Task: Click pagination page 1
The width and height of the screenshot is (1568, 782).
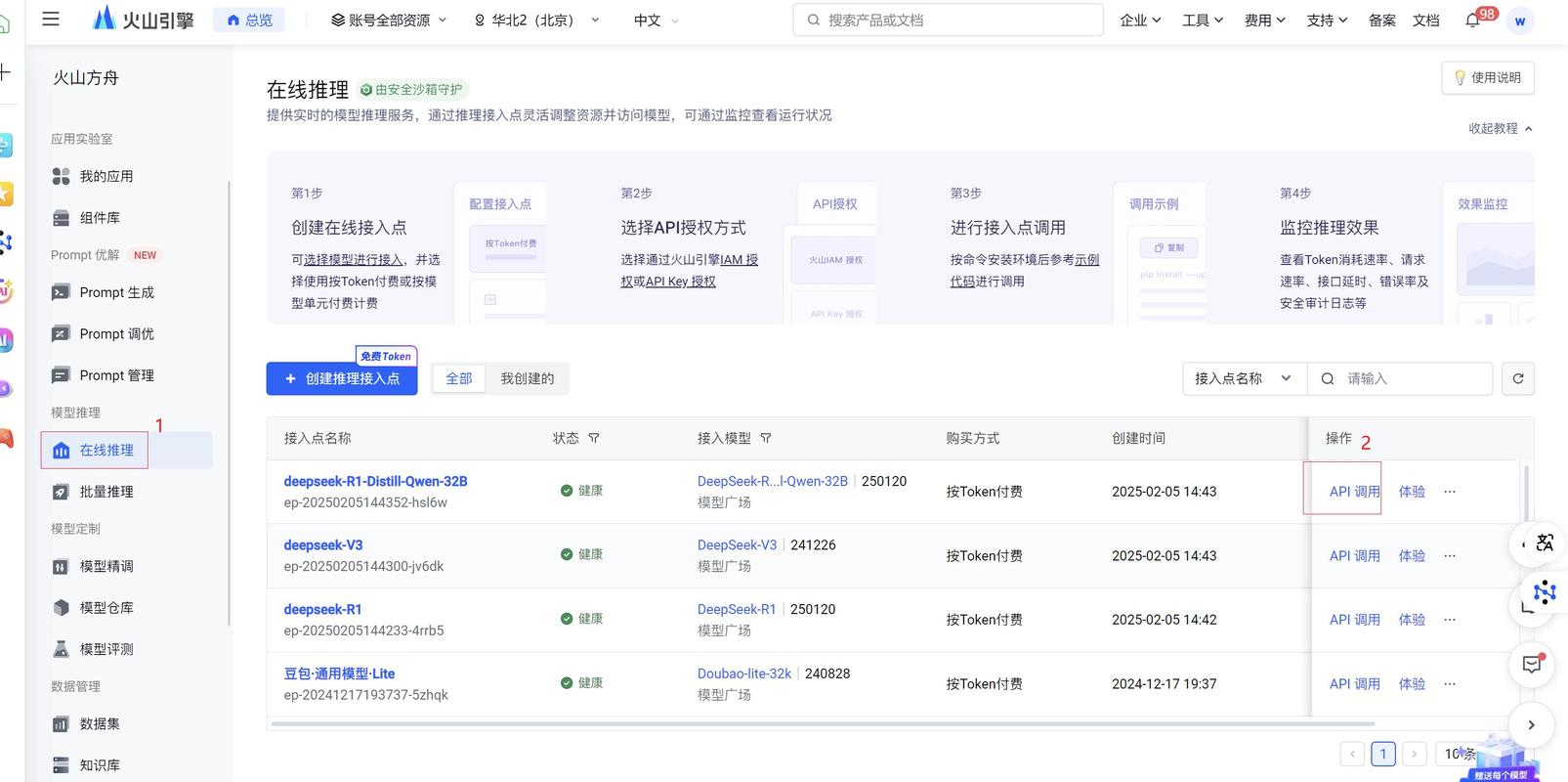Action: [x=1383, y=754]
